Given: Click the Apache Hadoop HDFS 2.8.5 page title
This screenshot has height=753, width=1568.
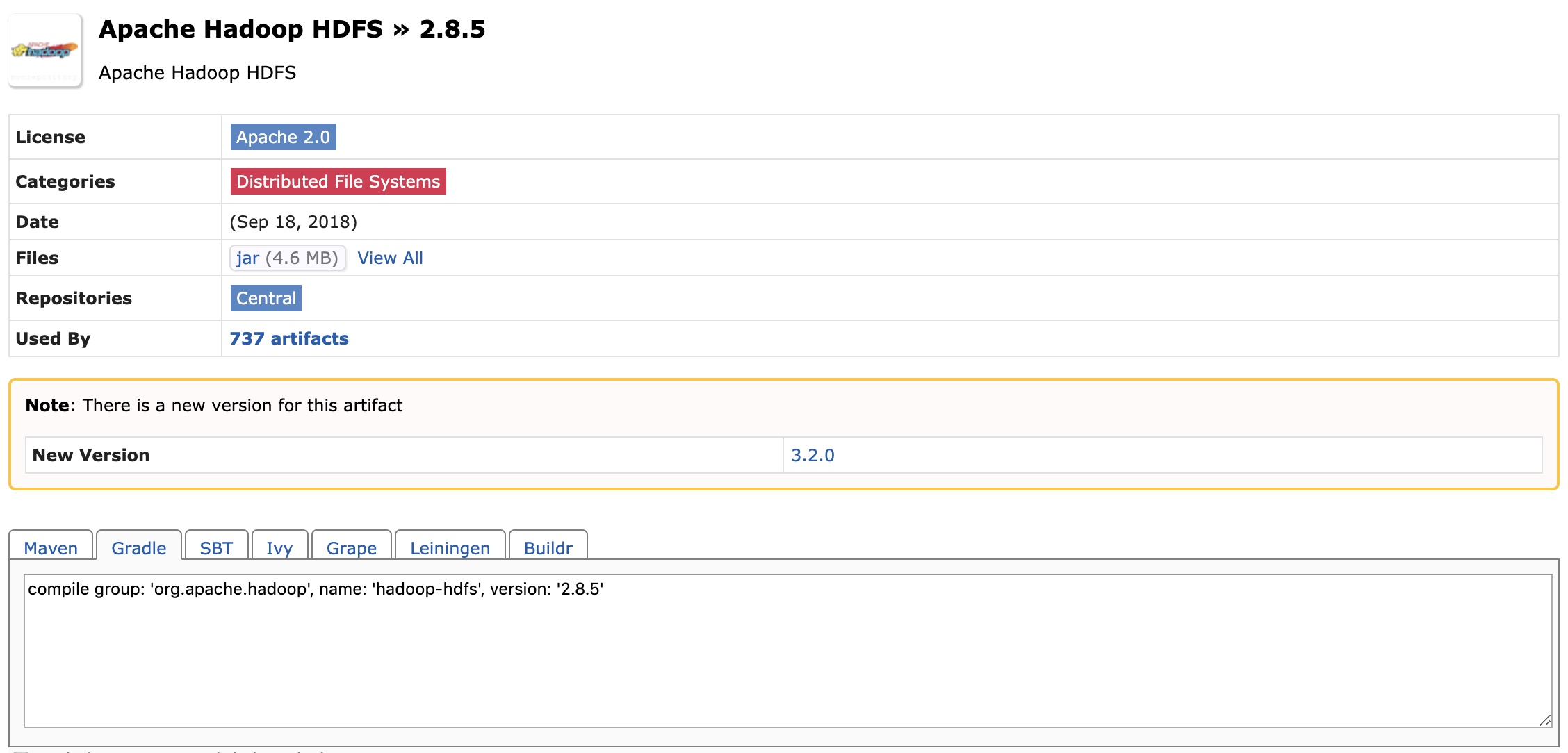Looking at the screenshot, I should 292,29.
